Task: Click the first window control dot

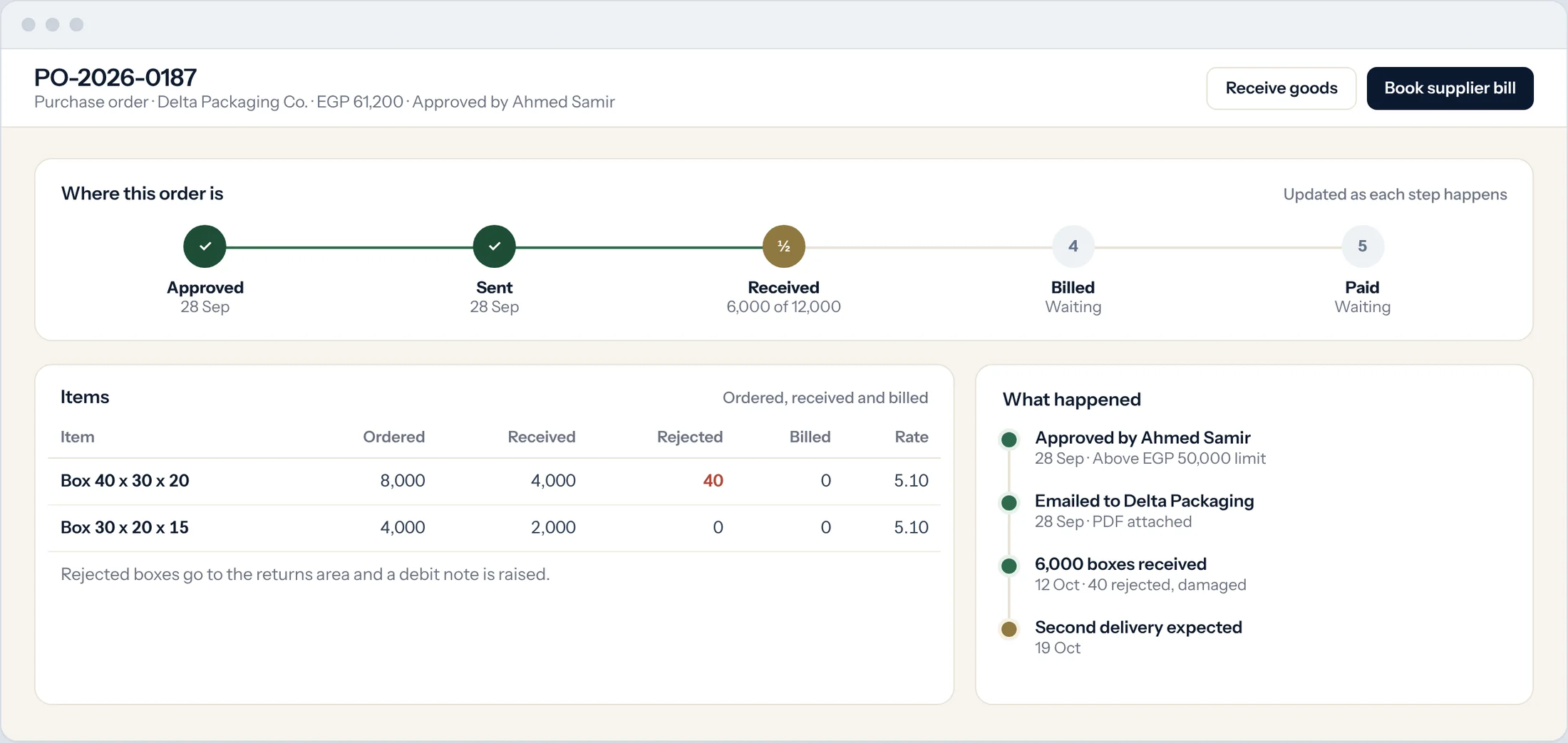Action: coord(29,25)
